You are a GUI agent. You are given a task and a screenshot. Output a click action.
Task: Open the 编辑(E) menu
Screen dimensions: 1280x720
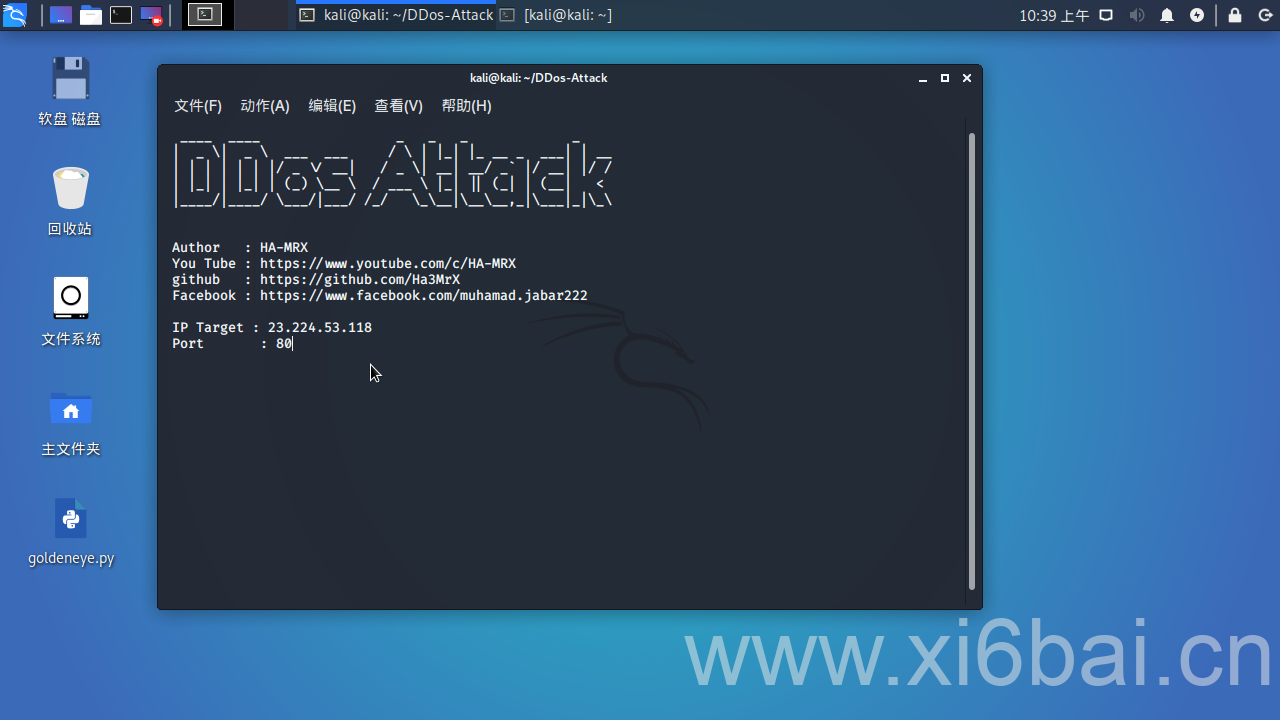tap(332, 106)
